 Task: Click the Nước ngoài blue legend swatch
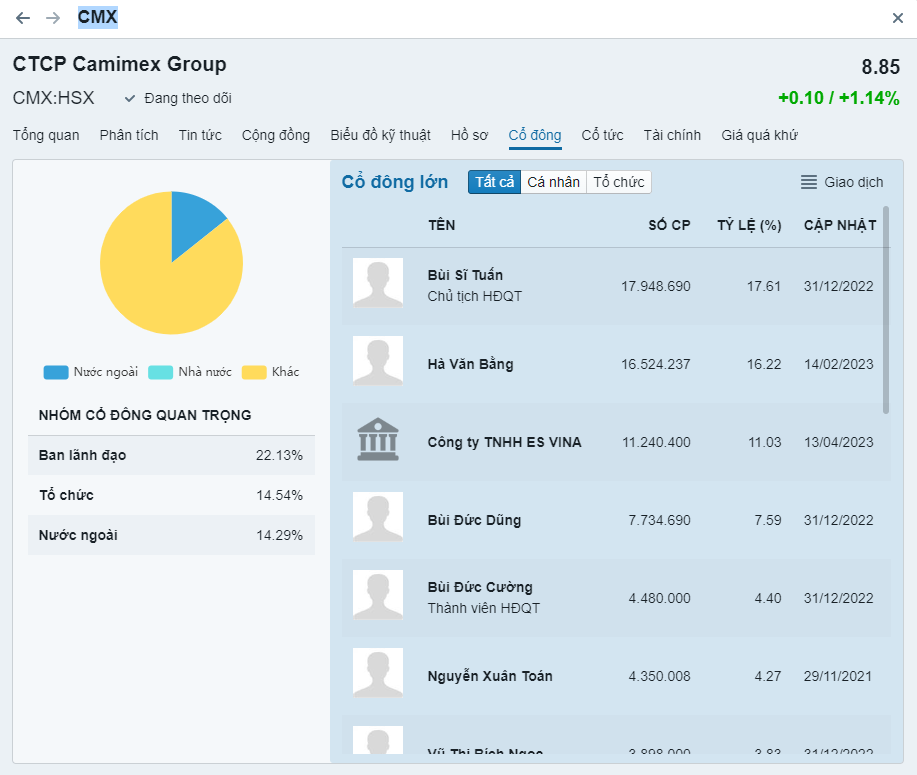coord(56,372)
